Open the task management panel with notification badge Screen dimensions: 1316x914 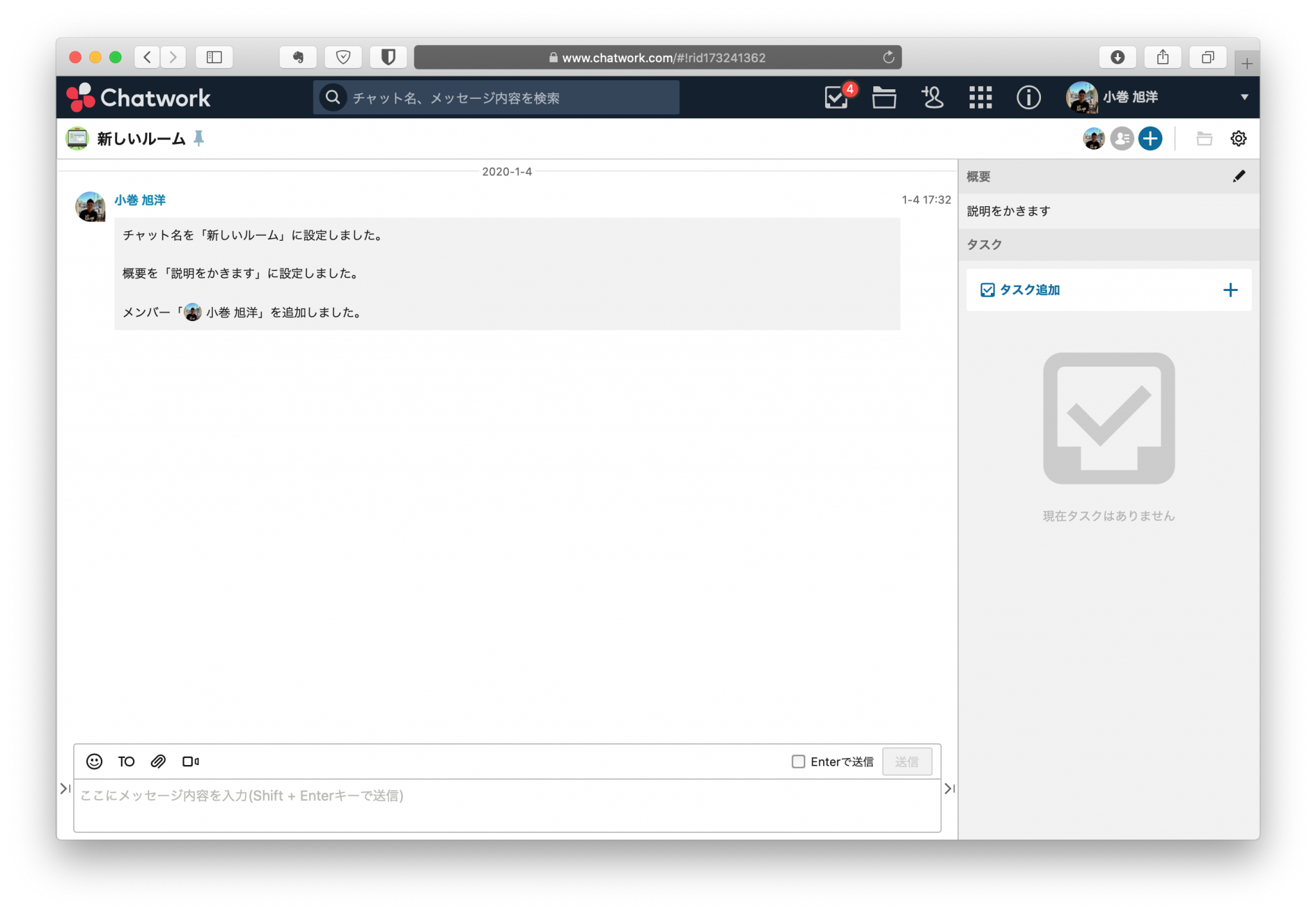coord(835,98)
